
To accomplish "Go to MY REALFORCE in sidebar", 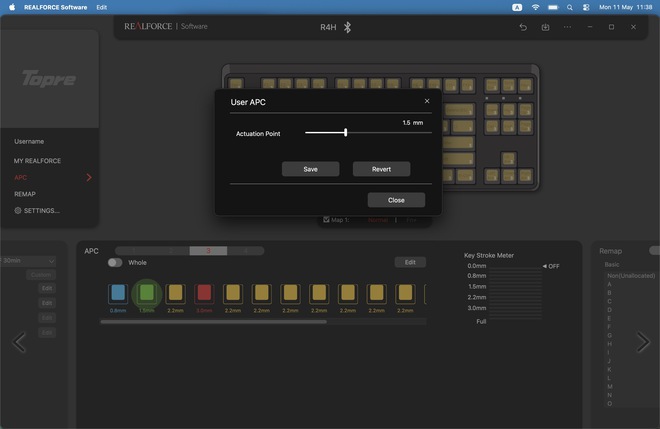I will pos(37,161).
